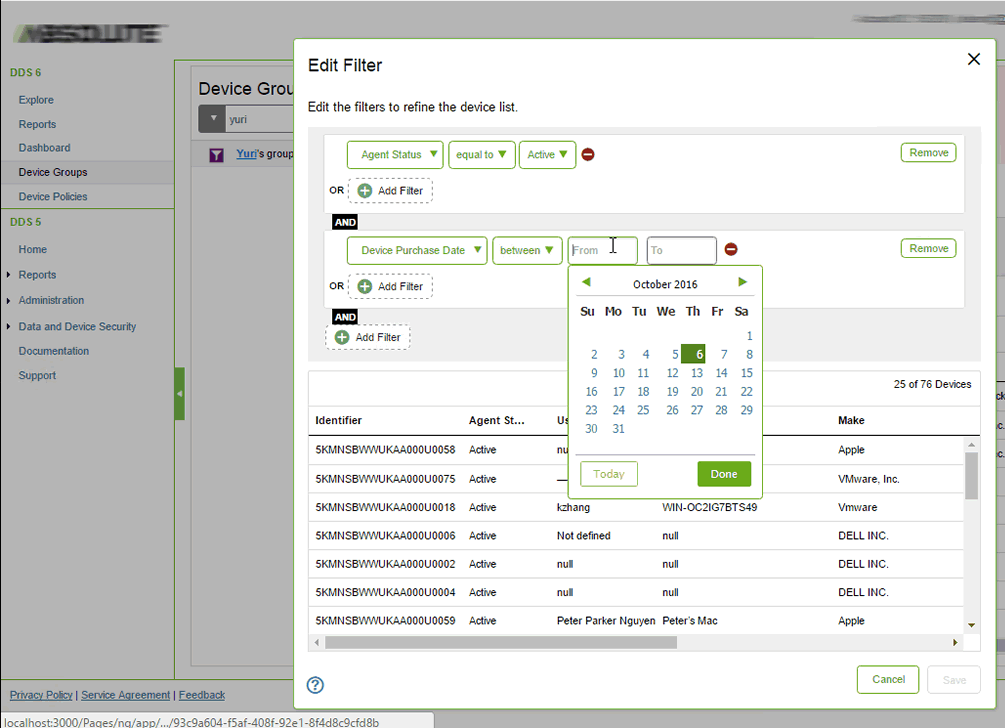1005x728 pixels.
Task: Change the 'between' operator dropdown
Action: 527,250
